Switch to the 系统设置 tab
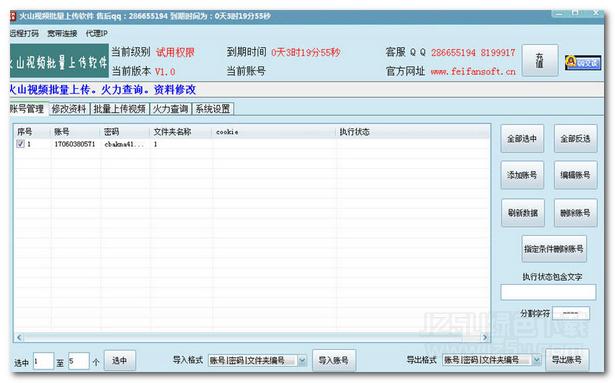 (x=213, y=109)
